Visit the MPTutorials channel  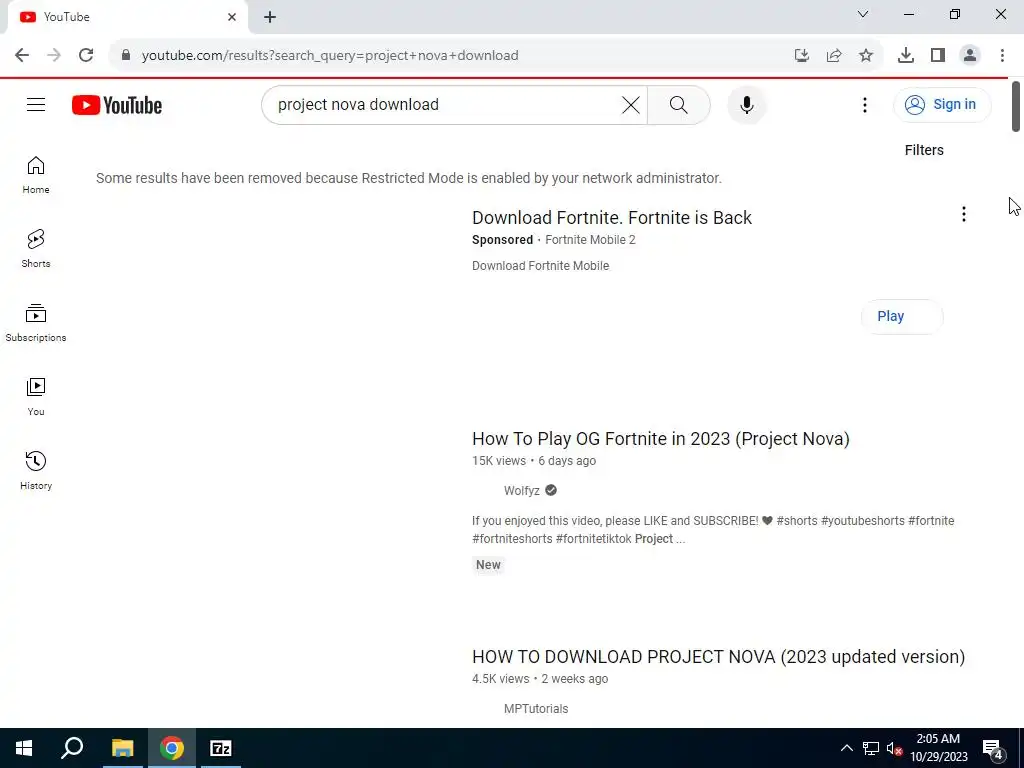[x=536, y=709]
